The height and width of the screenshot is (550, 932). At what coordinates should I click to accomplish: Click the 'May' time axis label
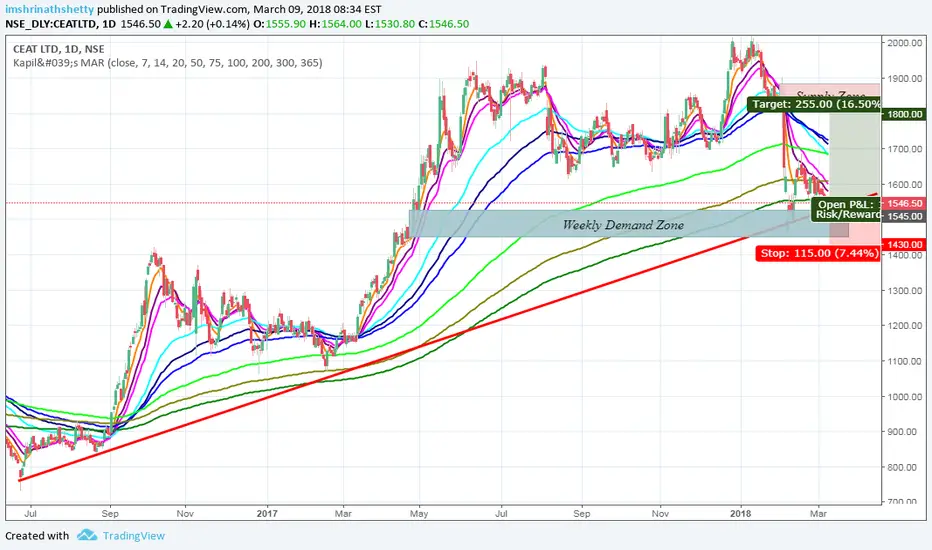point(419,513)
